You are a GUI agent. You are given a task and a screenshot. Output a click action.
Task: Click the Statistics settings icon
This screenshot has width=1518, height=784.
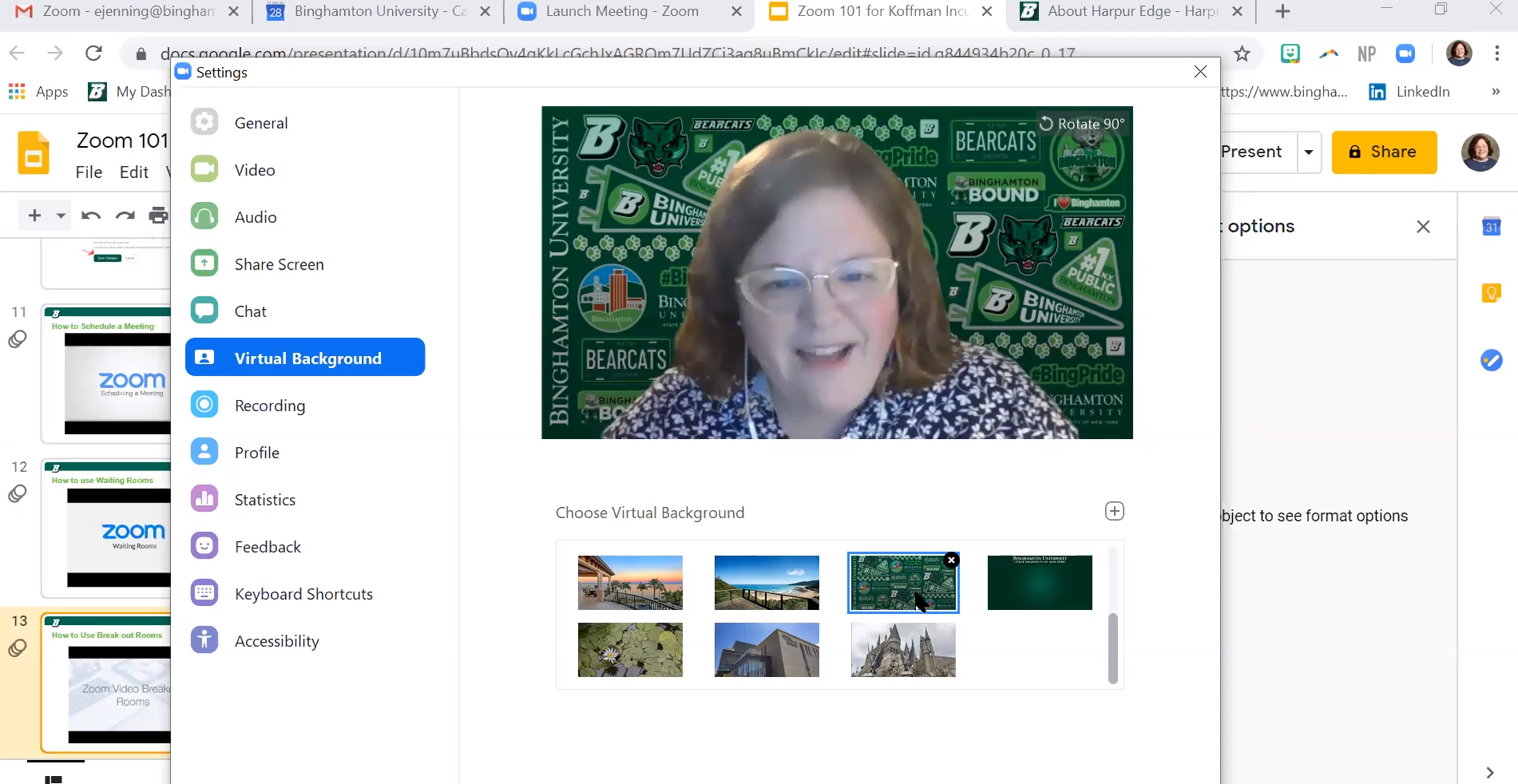coord(204,499)
